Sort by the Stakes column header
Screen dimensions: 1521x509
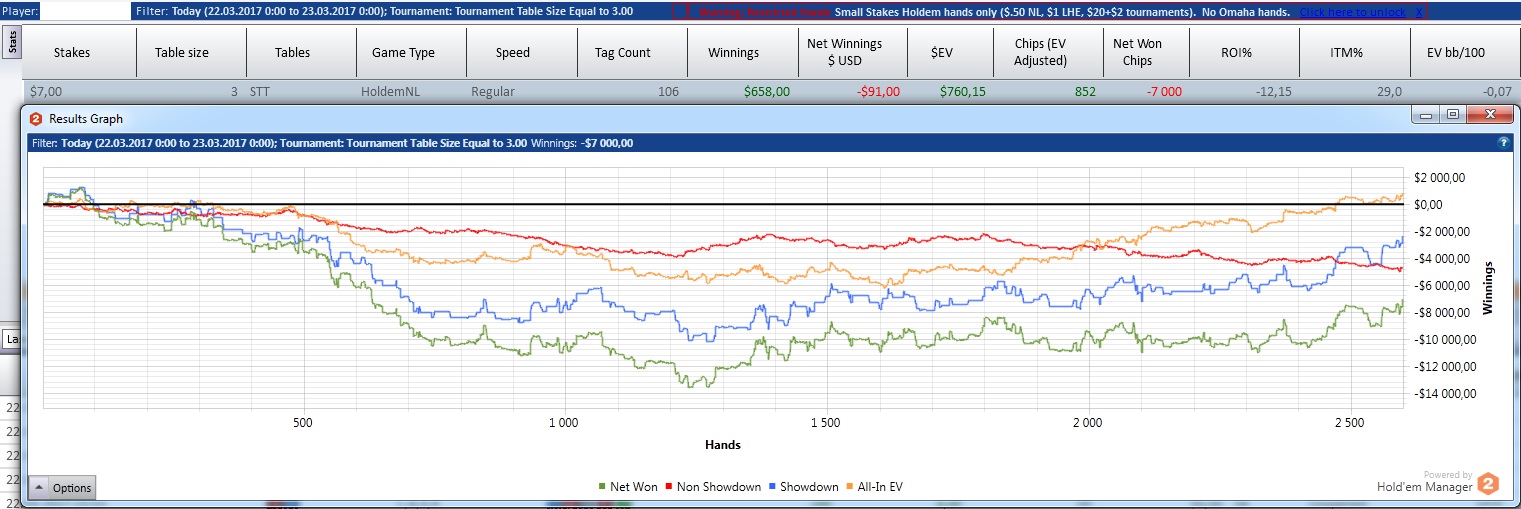(x=71, y=52)
